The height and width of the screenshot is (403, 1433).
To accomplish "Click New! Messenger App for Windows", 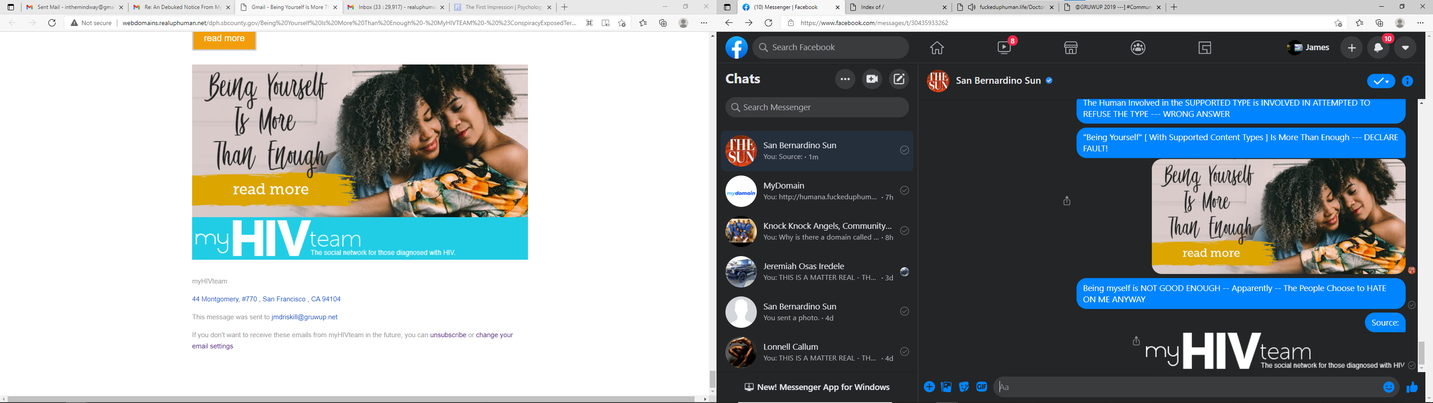I will click(x=817, y=387).
